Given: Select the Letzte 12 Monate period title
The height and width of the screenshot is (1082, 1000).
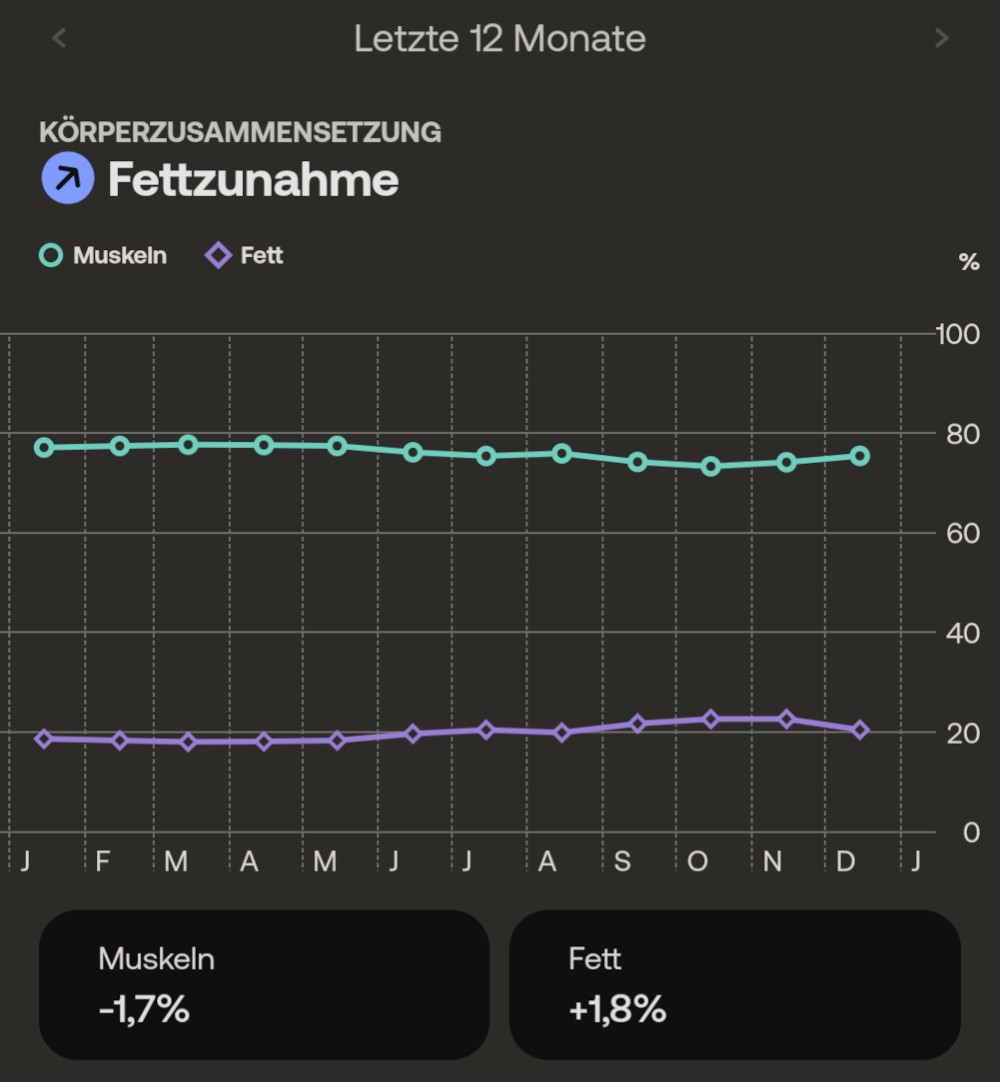Looking at the screenshot, I should click(x=499, y=39).
